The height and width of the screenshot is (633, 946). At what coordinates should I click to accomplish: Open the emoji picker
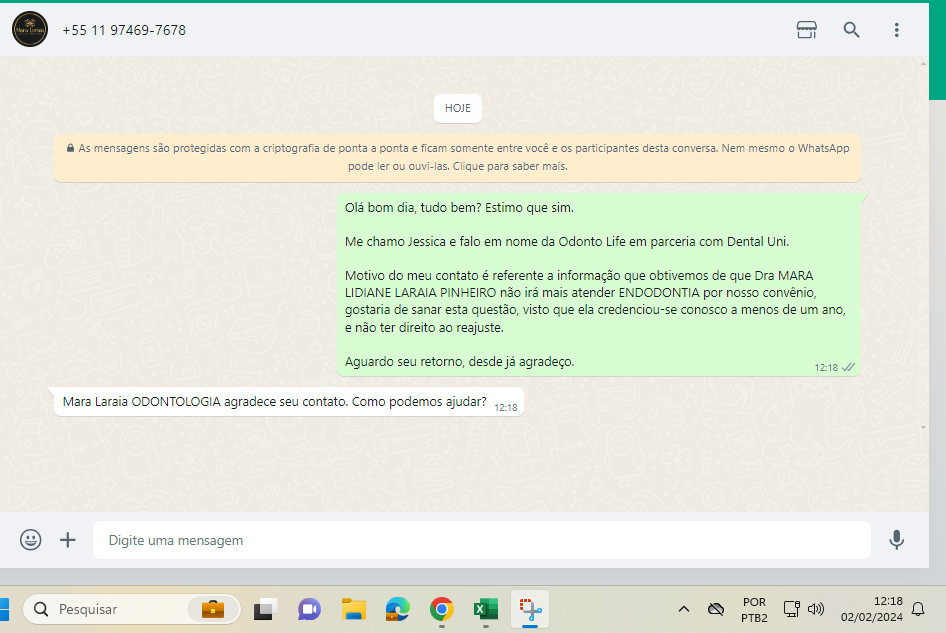pos(31,539)
